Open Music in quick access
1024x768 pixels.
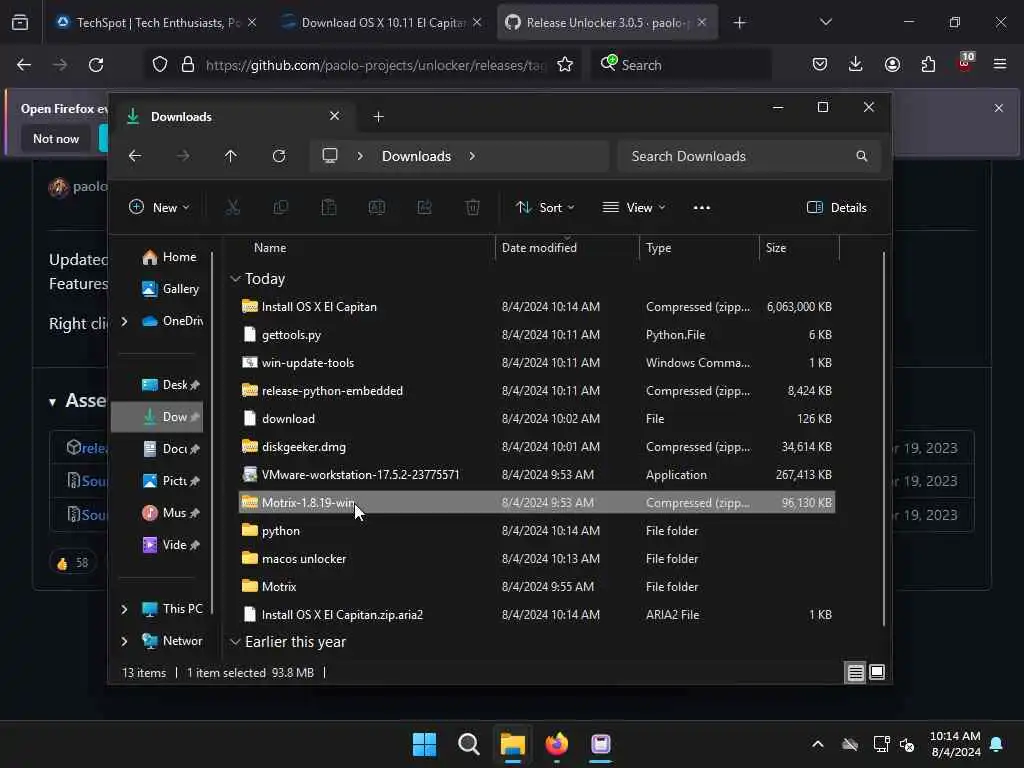tap(170, 513)
